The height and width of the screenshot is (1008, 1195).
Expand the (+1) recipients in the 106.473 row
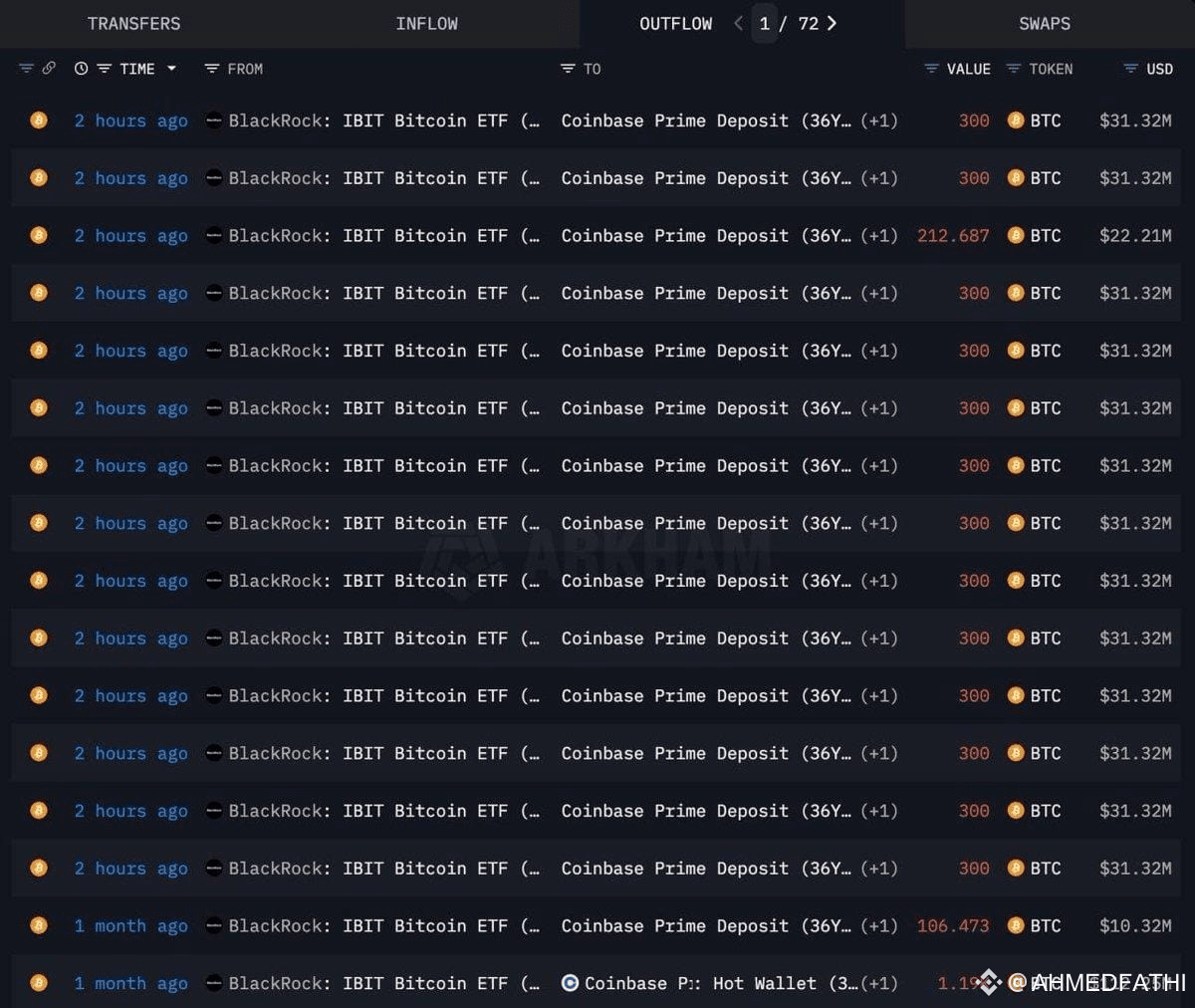click(x=879, y=926)
